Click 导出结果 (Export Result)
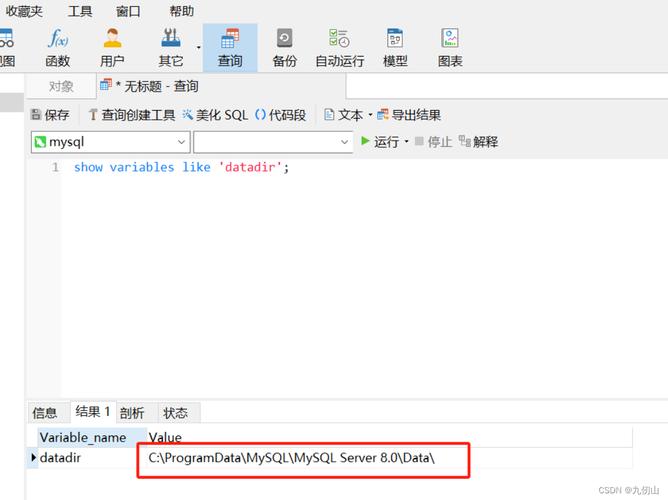This screenshot has width=668, height=500. pos(409,115)
